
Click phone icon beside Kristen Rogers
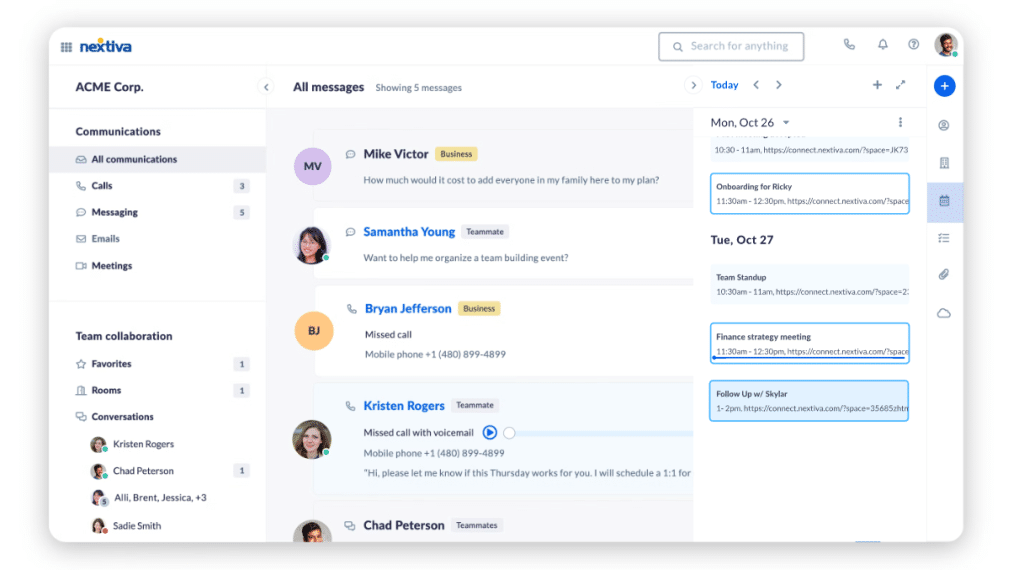click(350, 405)
